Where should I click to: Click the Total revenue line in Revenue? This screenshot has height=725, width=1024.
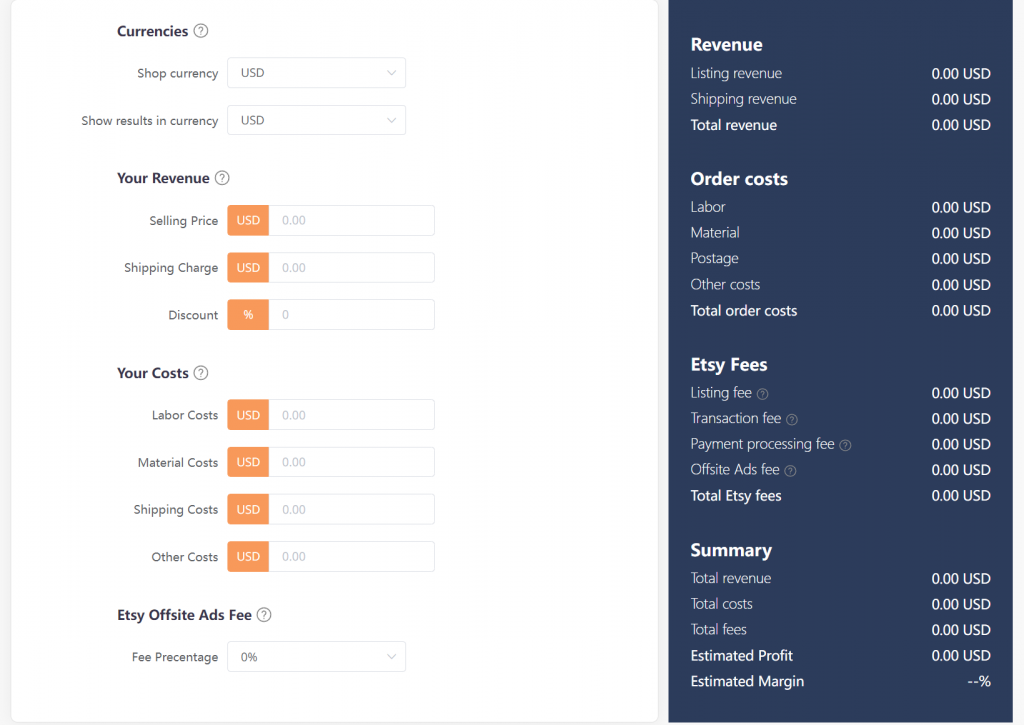pyautogui.click(x=736, y=125)
